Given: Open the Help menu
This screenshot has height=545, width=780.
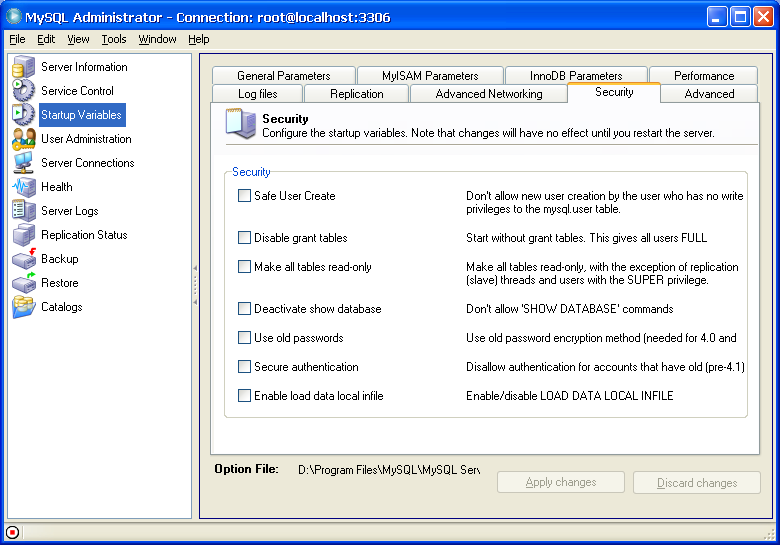Looking at the screenshot, I should tap(198, 39).
